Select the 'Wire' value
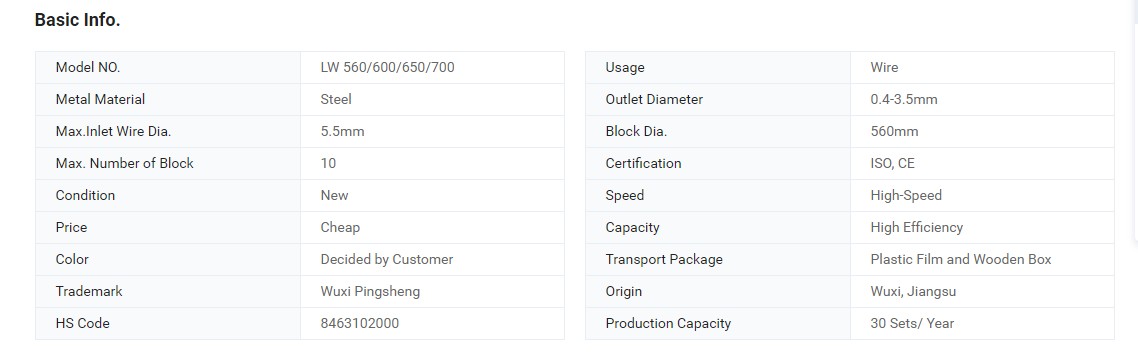The image size is (1138, 360). click(x=884, y=68)
